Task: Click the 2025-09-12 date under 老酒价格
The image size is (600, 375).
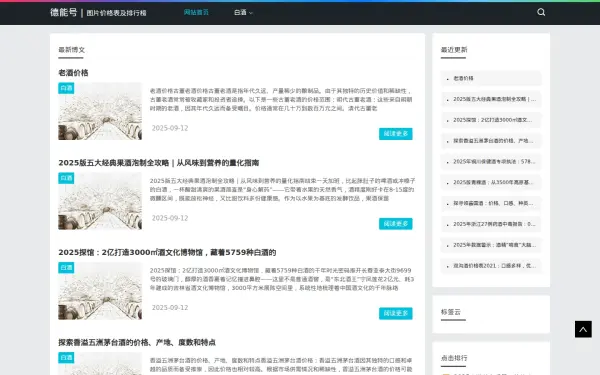Action: [170, 128]
